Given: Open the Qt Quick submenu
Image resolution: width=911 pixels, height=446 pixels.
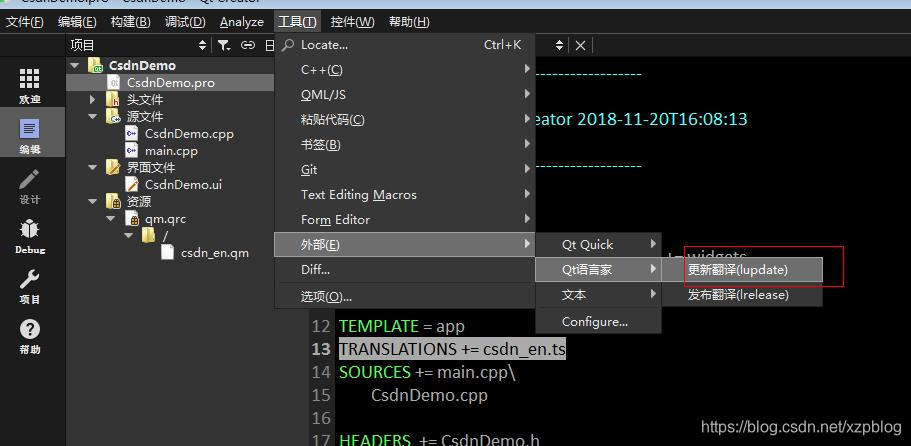Looking at the screenshot, I should (x=598, y=244).
